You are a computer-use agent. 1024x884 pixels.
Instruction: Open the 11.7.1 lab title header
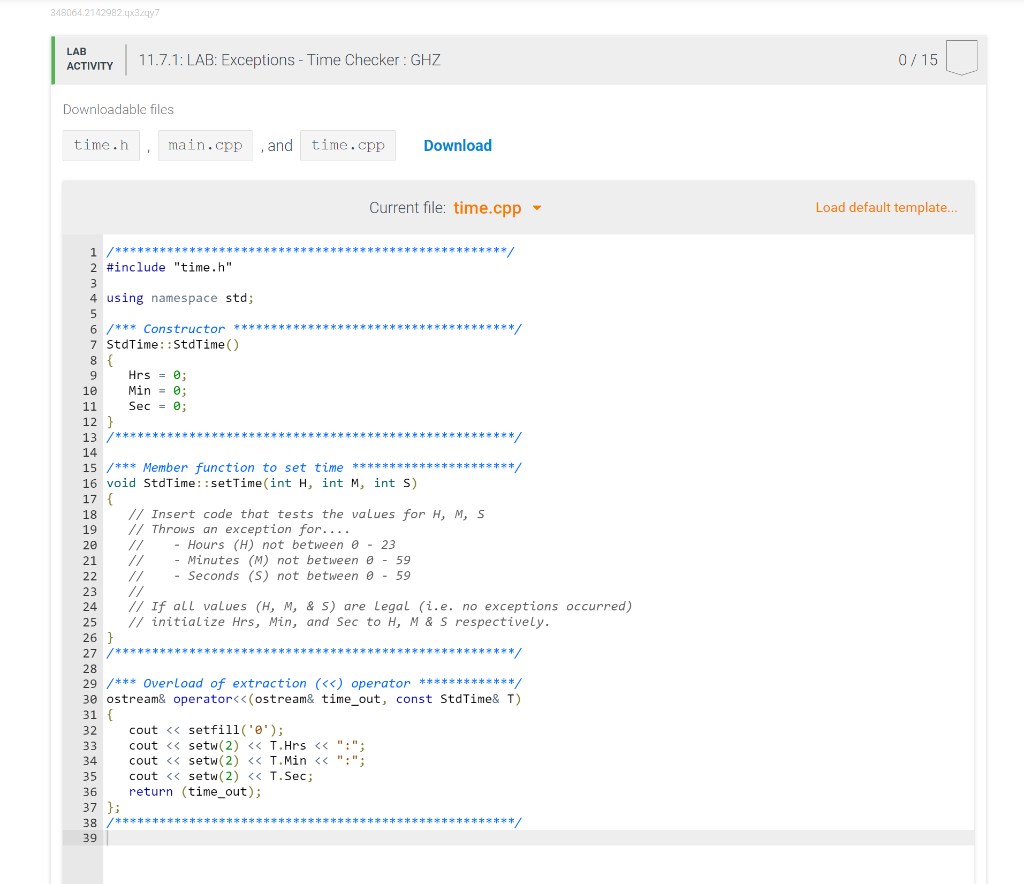pyautogui.click(x=288, y=60)
